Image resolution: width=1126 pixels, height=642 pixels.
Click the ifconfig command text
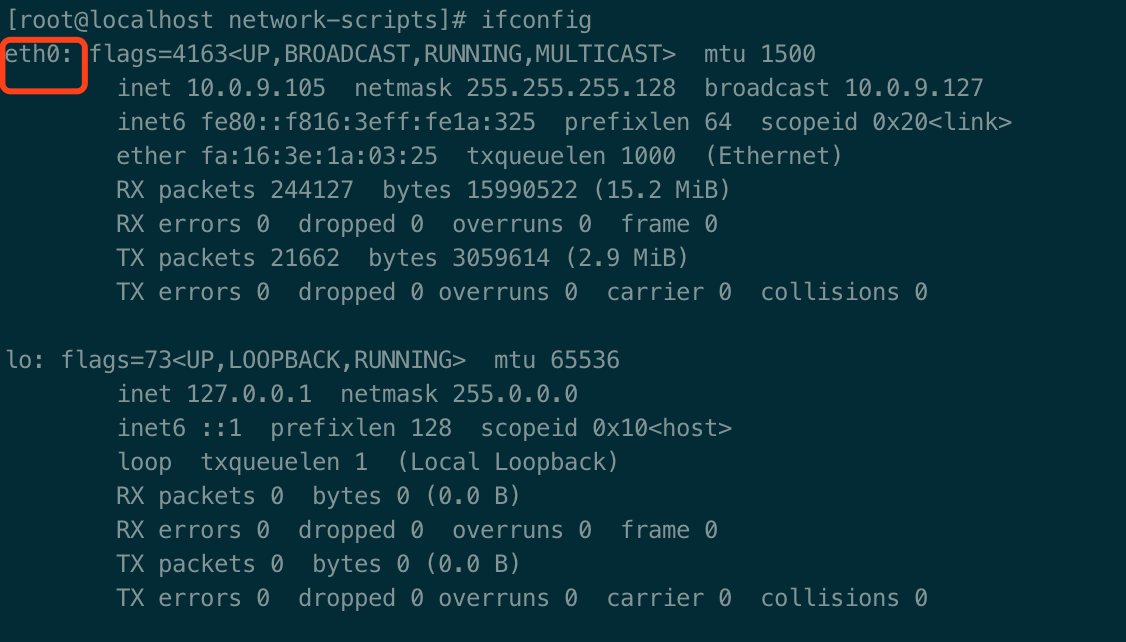(x=536, y=20)
